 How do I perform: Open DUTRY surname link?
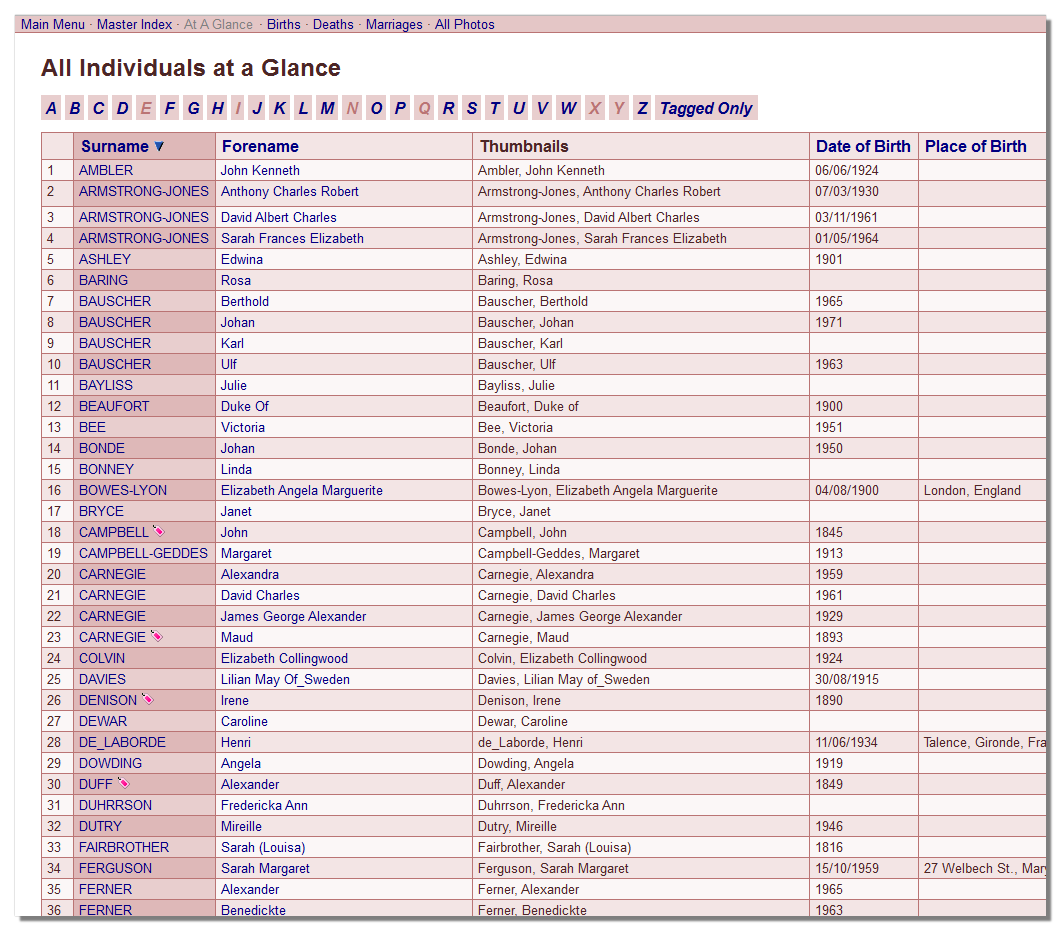[x=100, y=825]
